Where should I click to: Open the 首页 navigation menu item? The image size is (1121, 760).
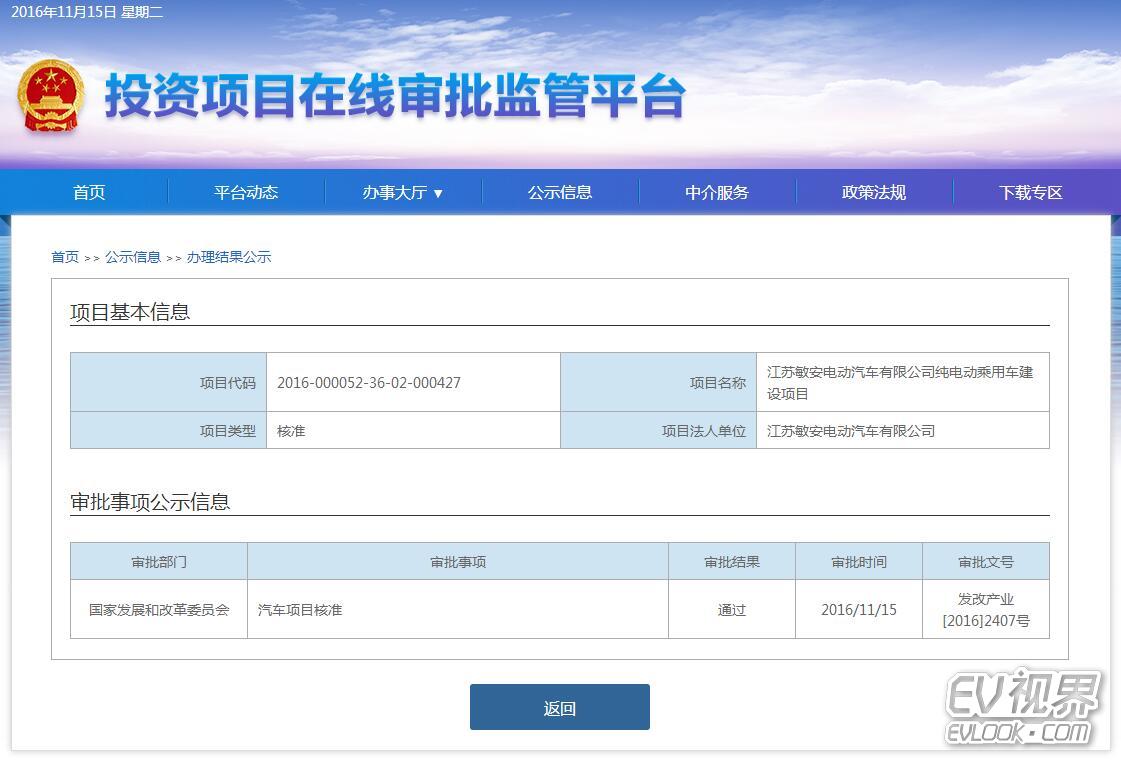[88, 192]
